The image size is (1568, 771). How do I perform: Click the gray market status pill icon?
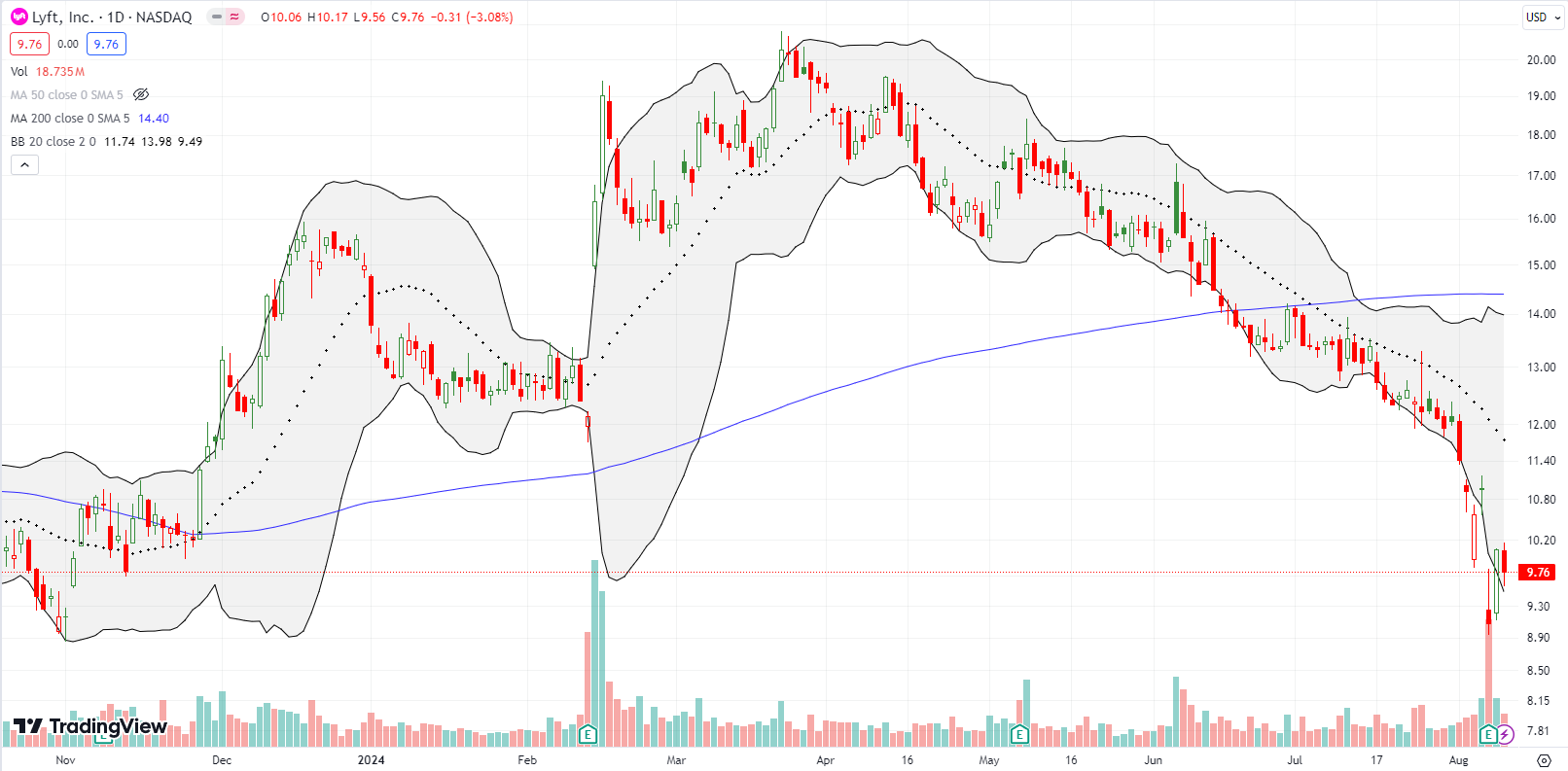click(217, 17)
